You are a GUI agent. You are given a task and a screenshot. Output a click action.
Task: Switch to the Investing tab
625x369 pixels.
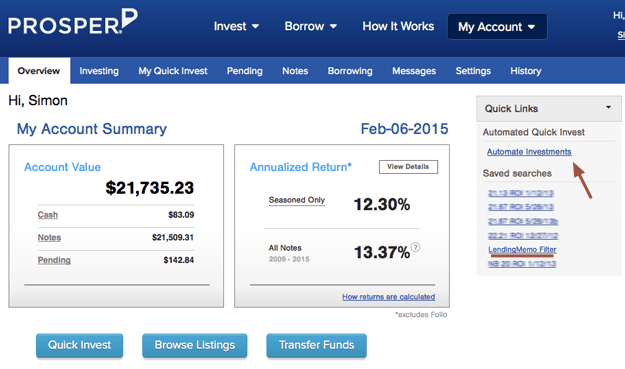click(99, 71)
